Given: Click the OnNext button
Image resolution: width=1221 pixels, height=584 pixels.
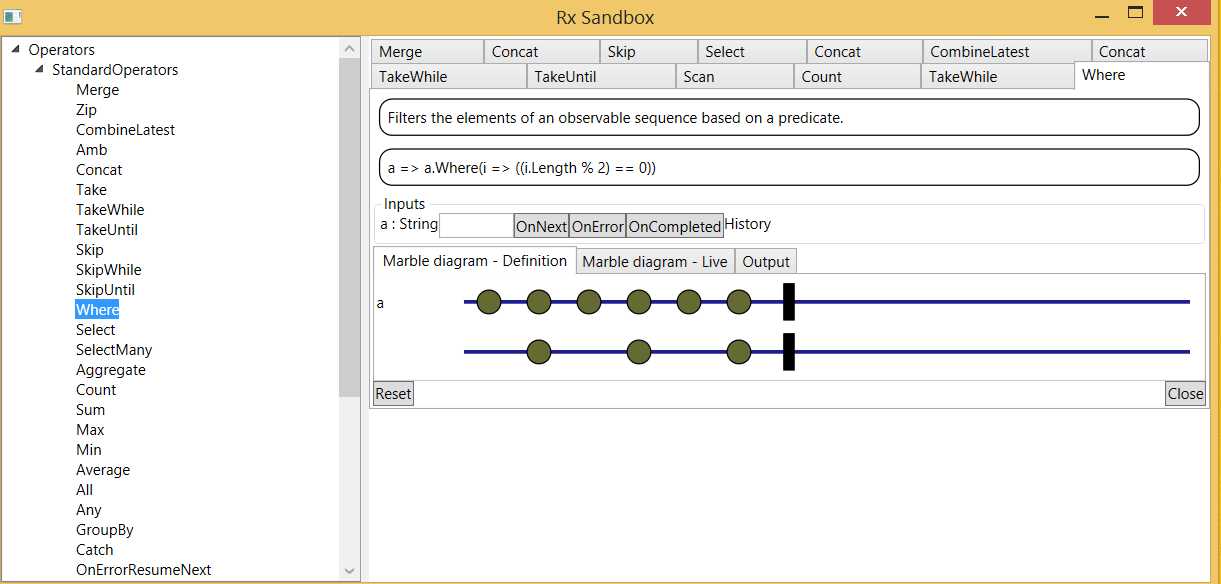Looking at the screenshot, I should (541, 227).
